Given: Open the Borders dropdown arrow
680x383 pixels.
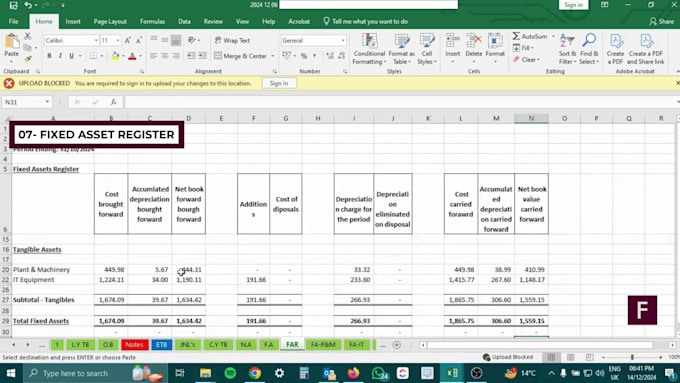Looking at the screenshot, I should (x=102, y=56).
